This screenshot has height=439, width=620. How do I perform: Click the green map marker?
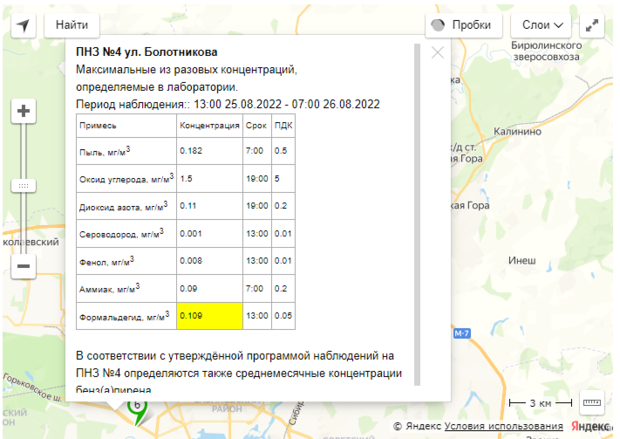click(x=137, y=409)
